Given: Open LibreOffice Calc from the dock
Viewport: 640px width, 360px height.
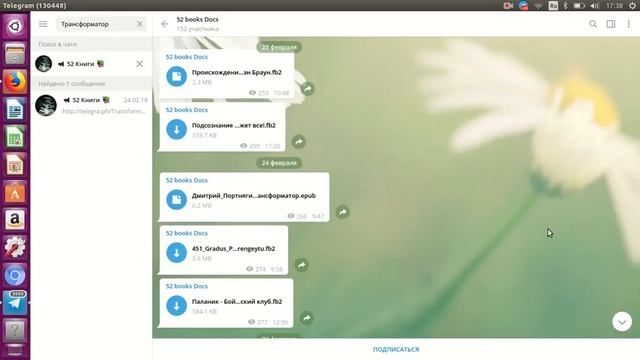Looking at the screenshot, I should point(15,137).
